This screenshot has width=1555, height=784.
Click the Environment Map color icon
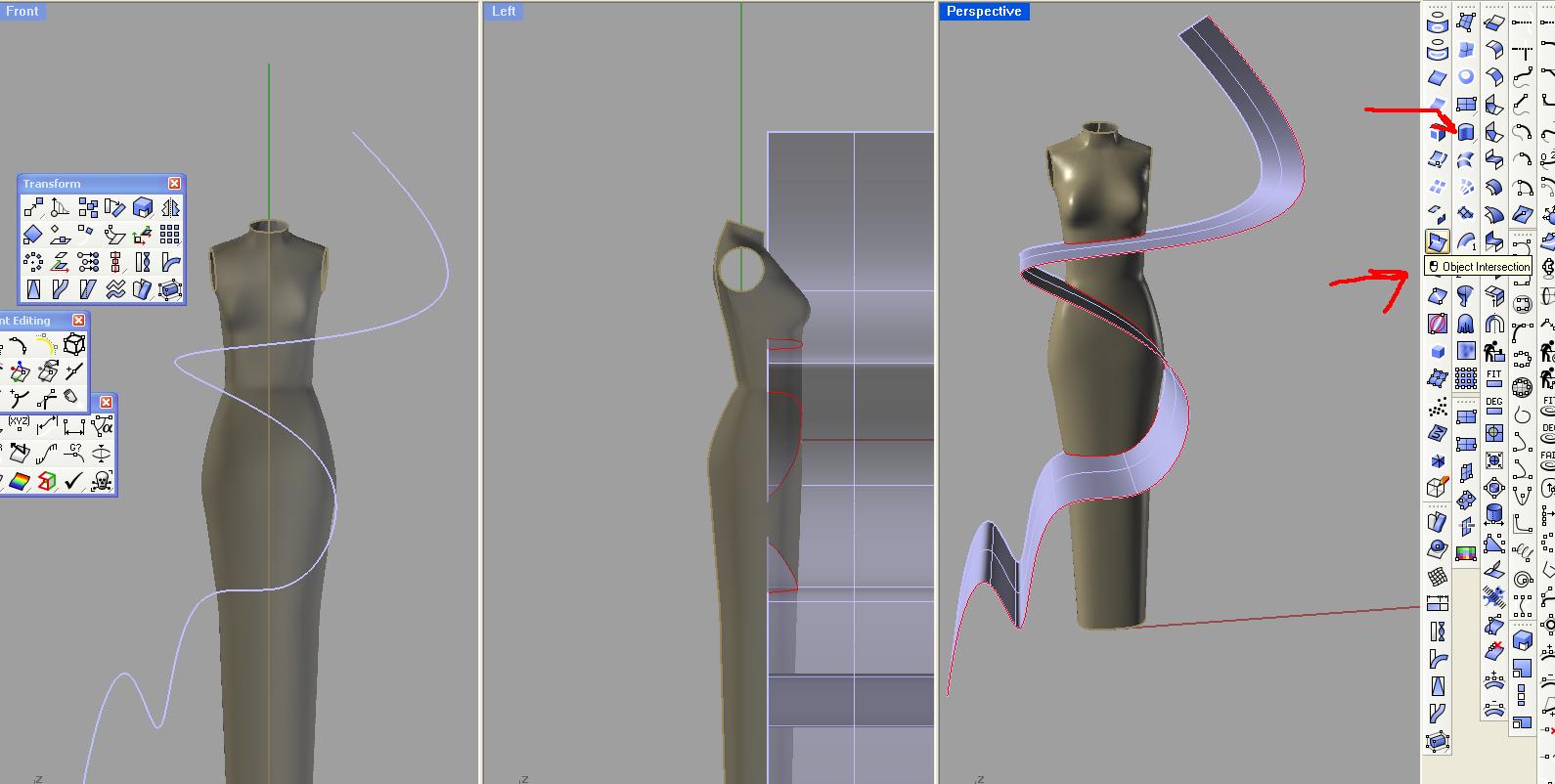1465,554
